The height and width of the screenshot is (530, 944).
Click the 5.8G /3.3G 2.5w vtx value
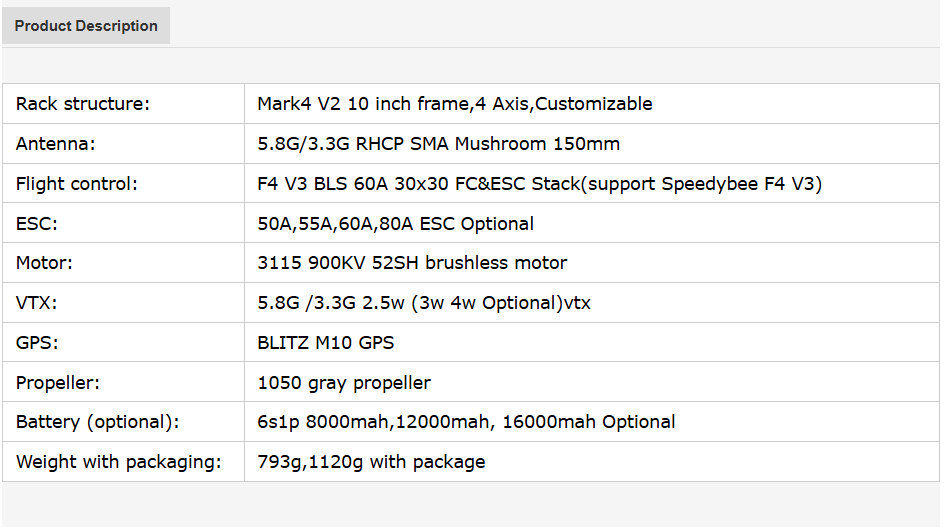point(424,303)
